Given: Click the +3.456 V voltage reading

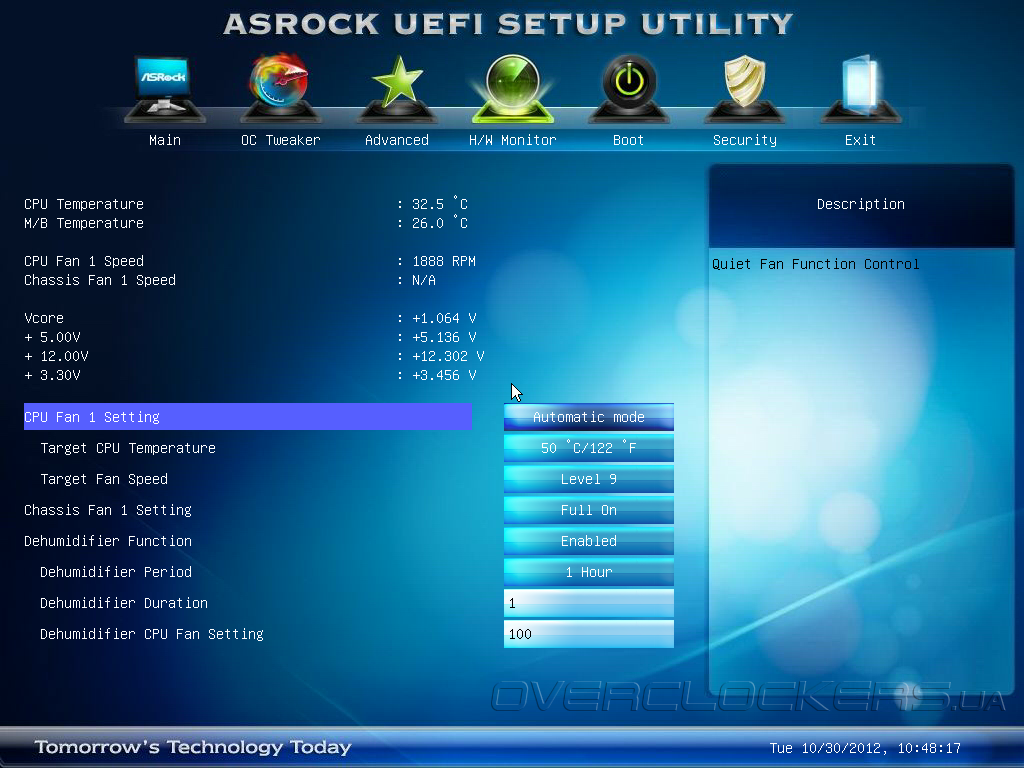Looking at the screenshot, I should point(444,375).
